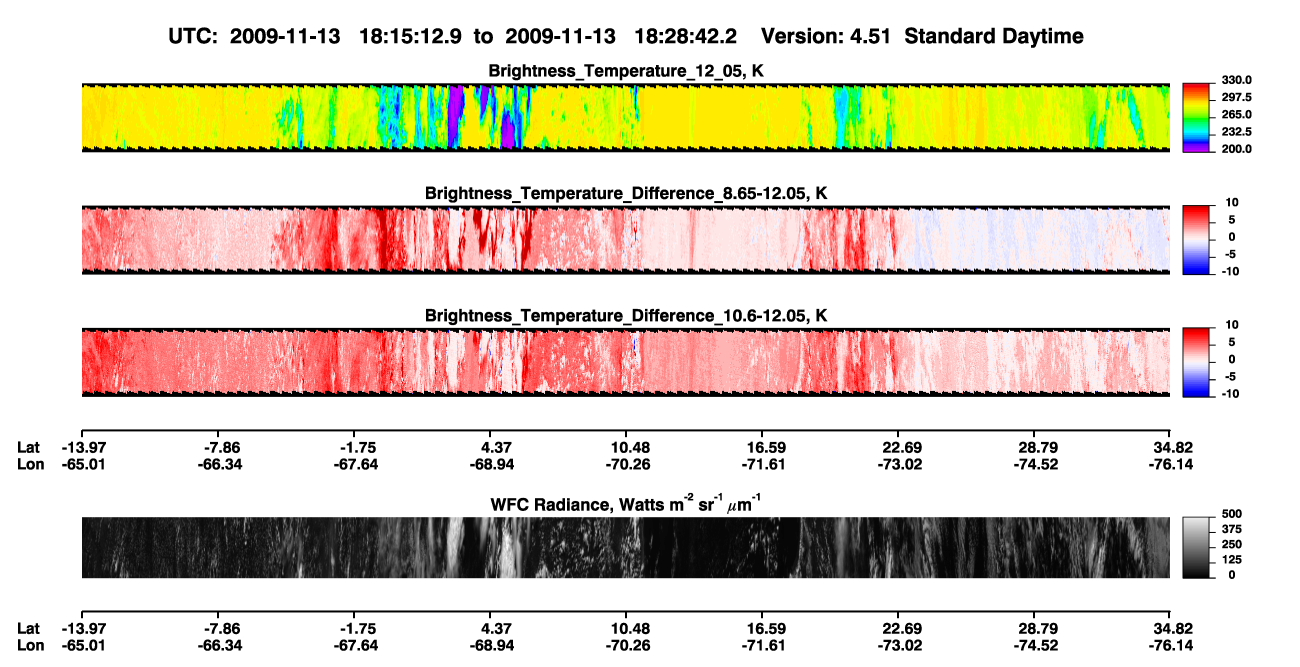
Task: Click the 10.6-12.05 difference red-blue color bar
Action: (1197, 363)
